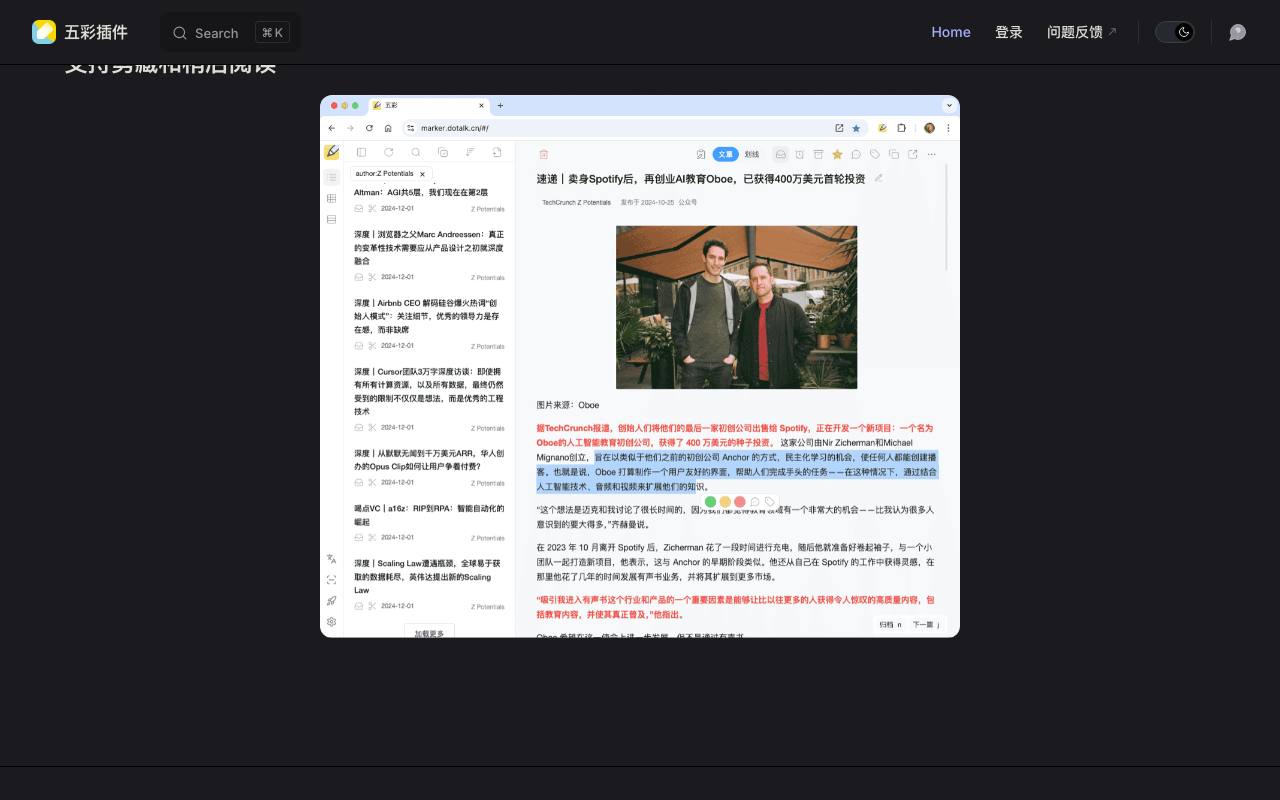Screen dimensions: 1280x800
Task: Click the rocket icon in left sidebar
Action: [x=331, y=601]
